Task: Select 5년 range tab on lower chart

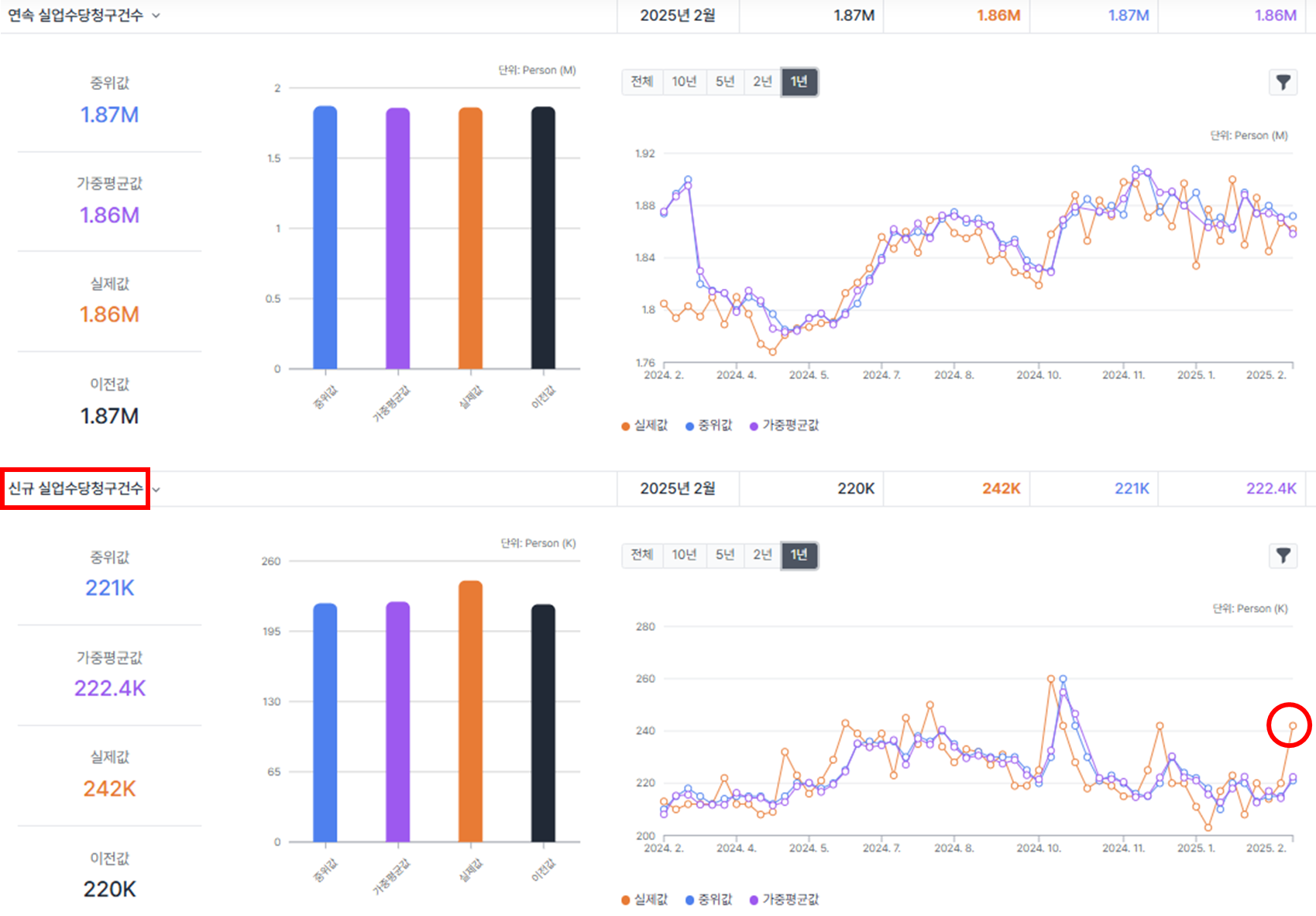Action: tap(725, 555)
